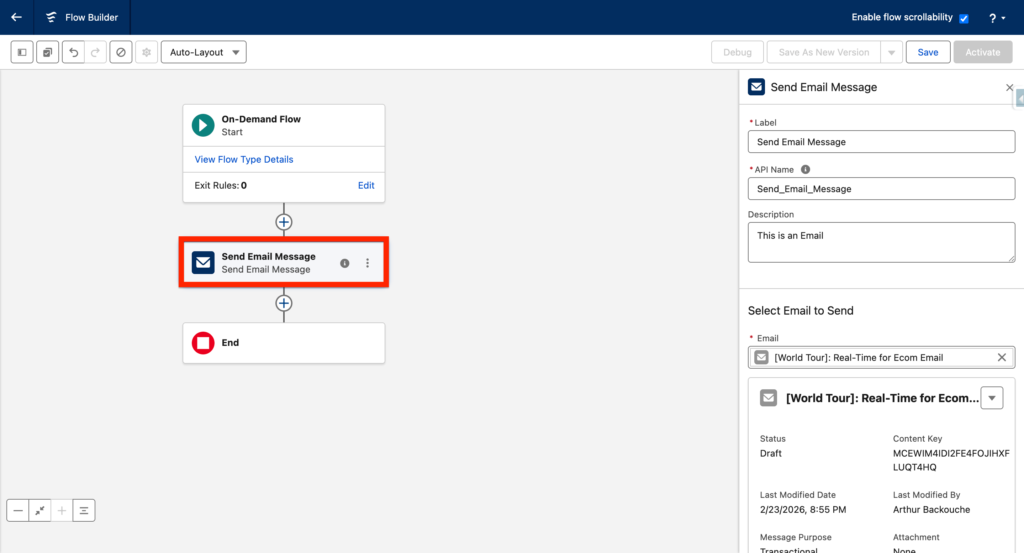Add element above the End node
Viewport: 1024px width, 553px height.
[x=284, y=303]
